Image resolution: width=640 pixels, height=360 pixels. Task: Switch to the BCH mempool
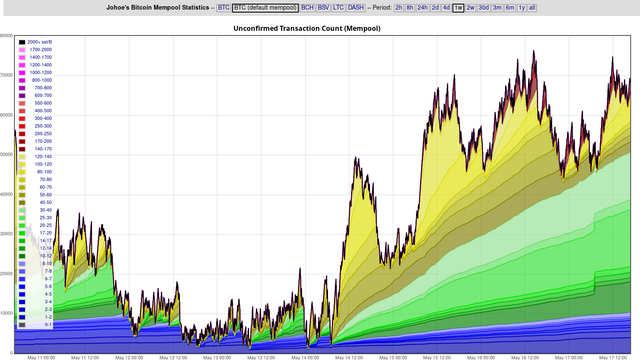coord(307,8)
